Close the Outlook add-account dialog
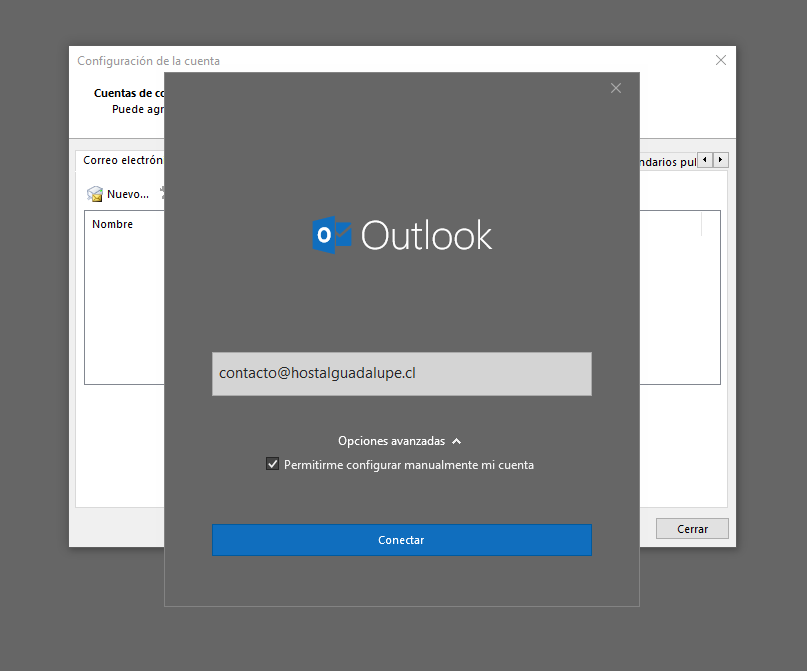 [x=616, y=88]
